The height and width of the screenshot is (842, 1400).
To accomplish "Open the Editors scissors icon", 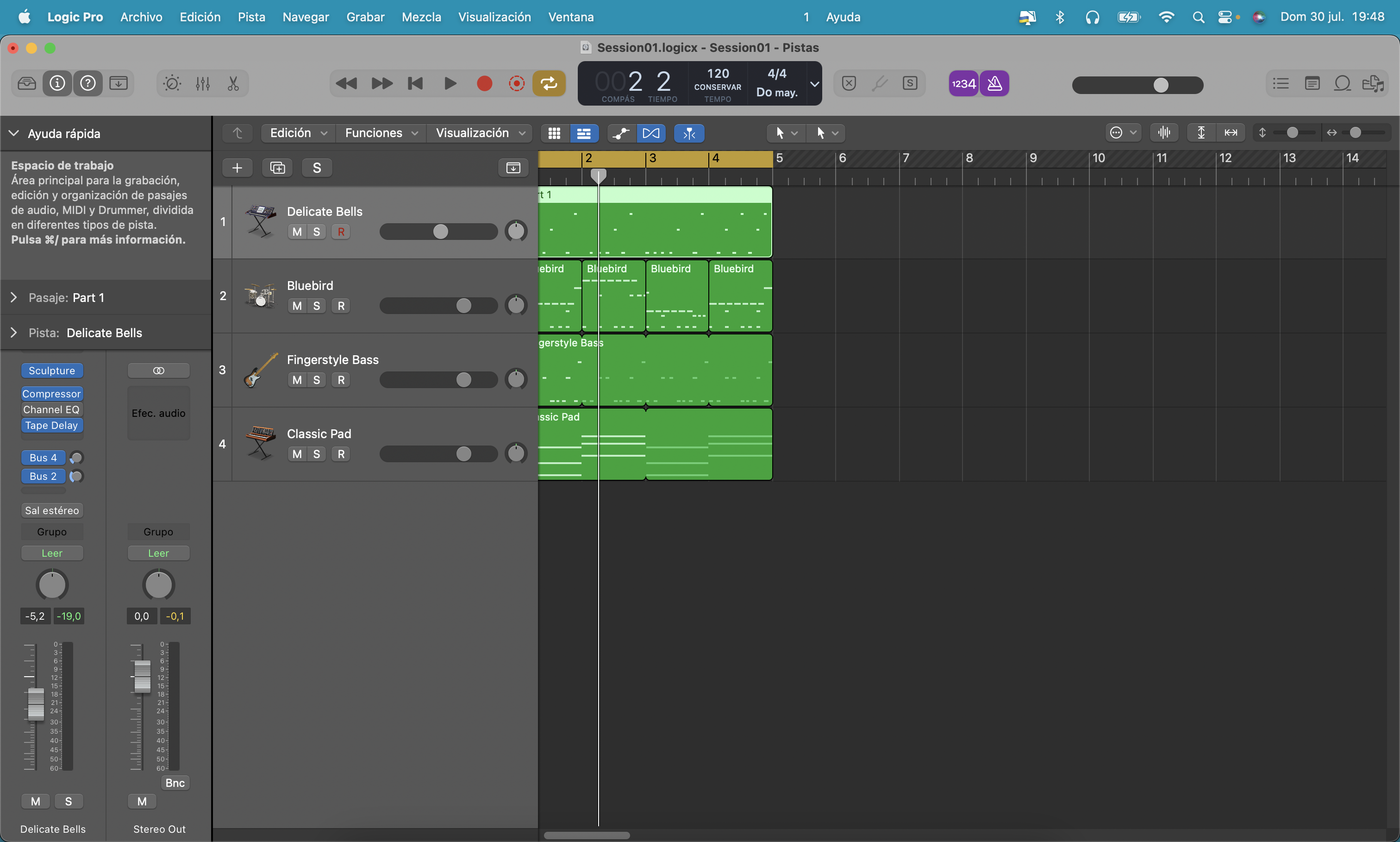I will (x=233, y=83).
